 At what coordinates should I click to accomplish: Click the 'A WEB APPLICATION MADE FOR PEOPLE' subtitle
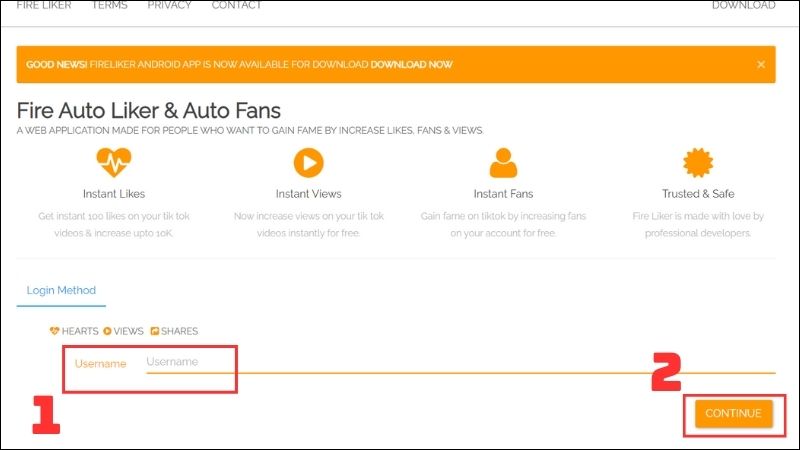click(x=250, y=131)
